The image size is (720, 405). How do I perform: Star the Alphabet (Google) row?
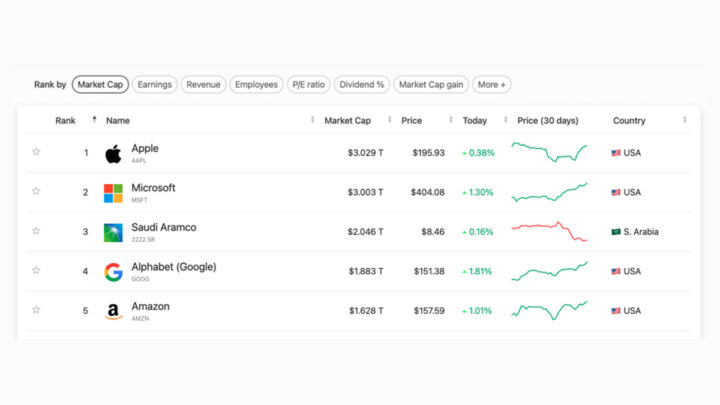[36, 270]
